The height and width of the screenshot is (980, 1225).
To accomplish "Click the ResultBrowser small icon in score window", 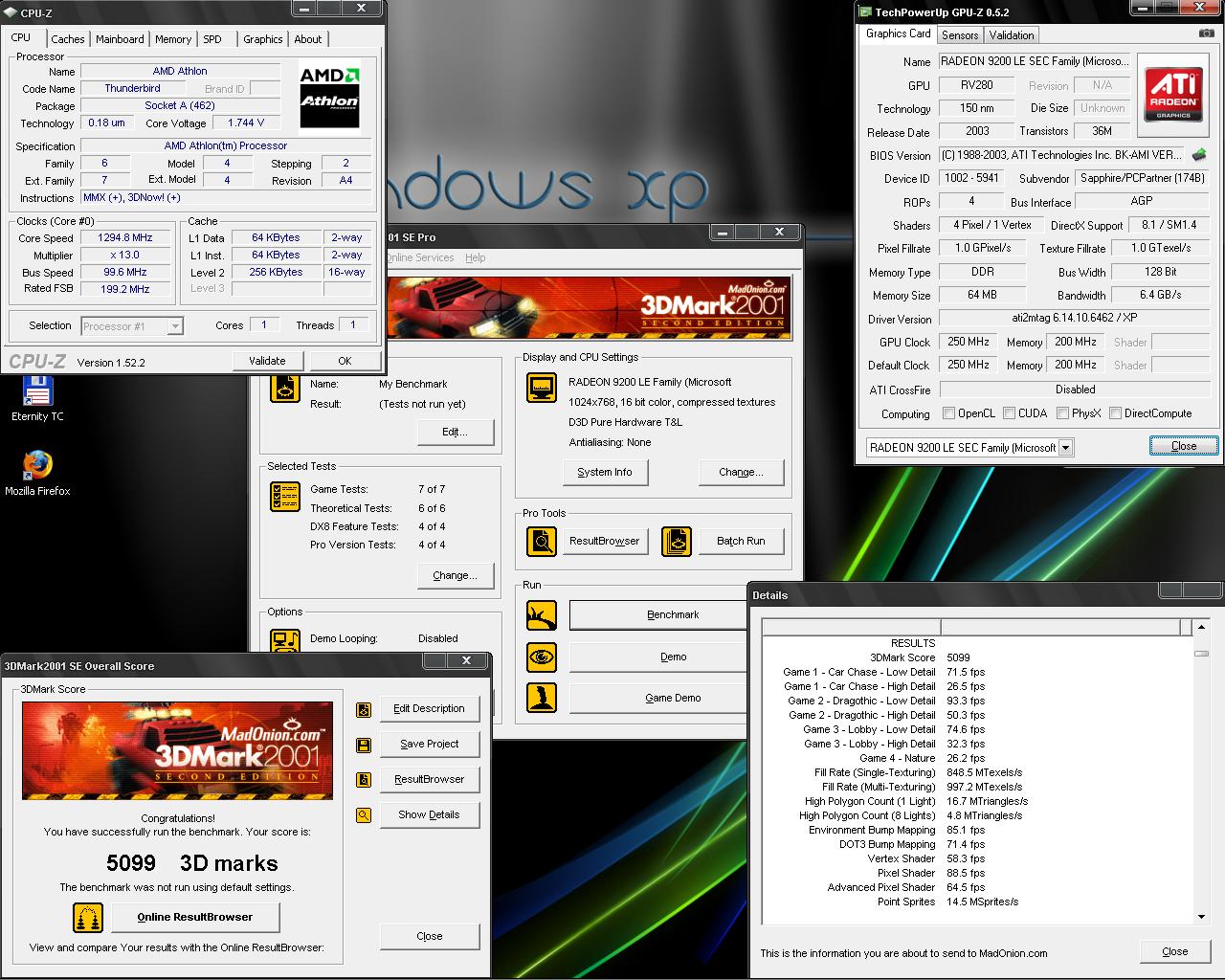I will (x=364, y=780).
